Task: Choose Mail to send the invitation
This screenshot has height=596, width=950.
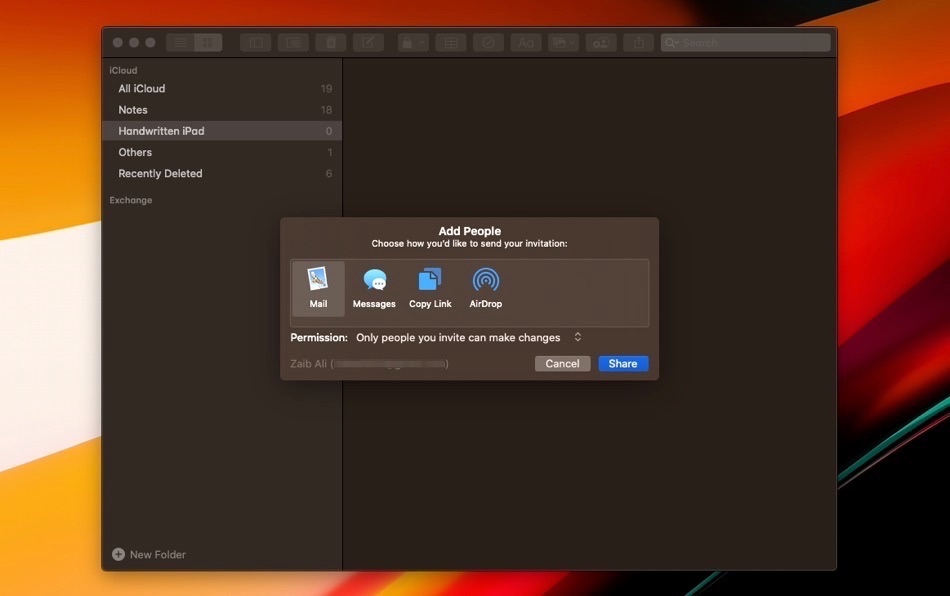Action: coord(318,288)
